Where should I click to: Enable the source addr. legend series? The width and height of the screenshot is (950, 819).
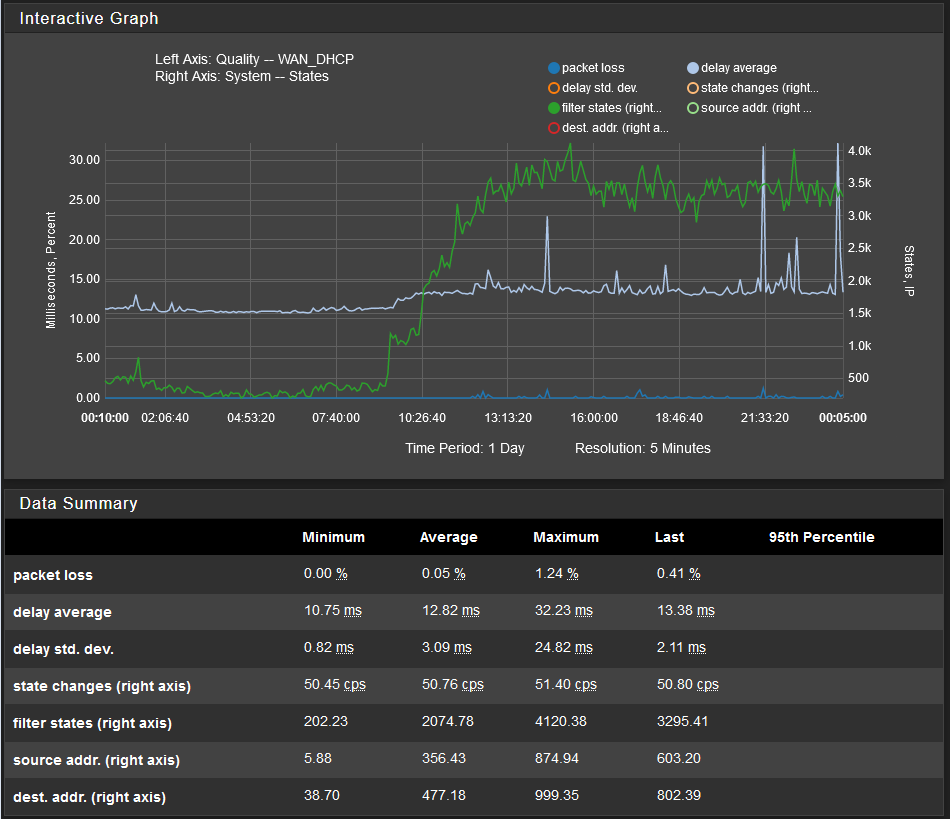749,108
